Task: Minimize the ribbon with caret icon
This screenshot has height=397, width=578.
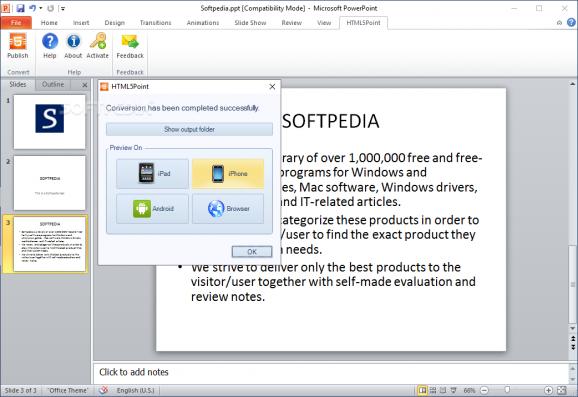Action: 559,23
